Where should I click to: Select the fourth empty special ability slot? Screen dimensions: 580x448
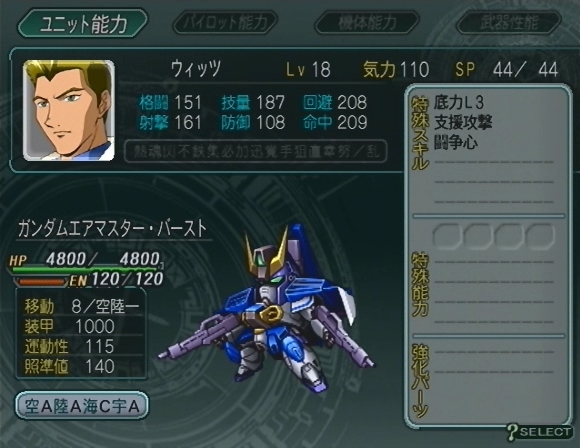(540, 235)
